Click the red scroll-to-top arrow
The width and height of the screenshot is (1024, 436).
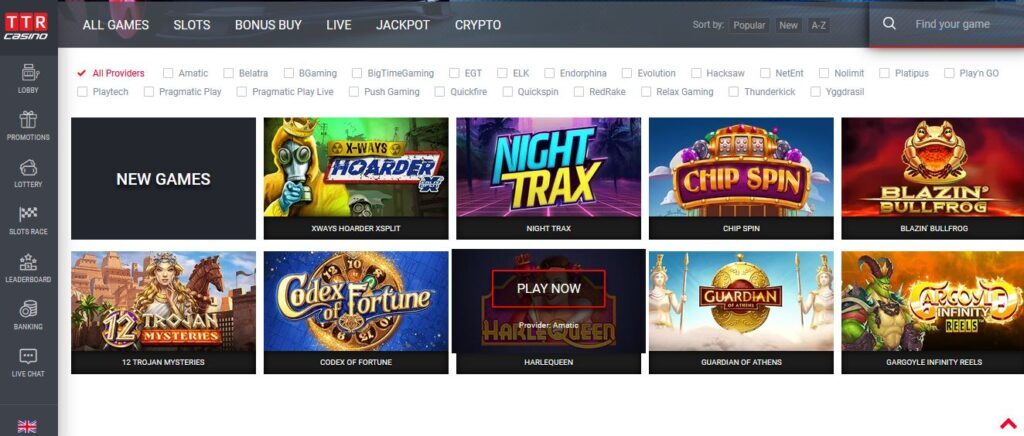[x=1009, y=424]
